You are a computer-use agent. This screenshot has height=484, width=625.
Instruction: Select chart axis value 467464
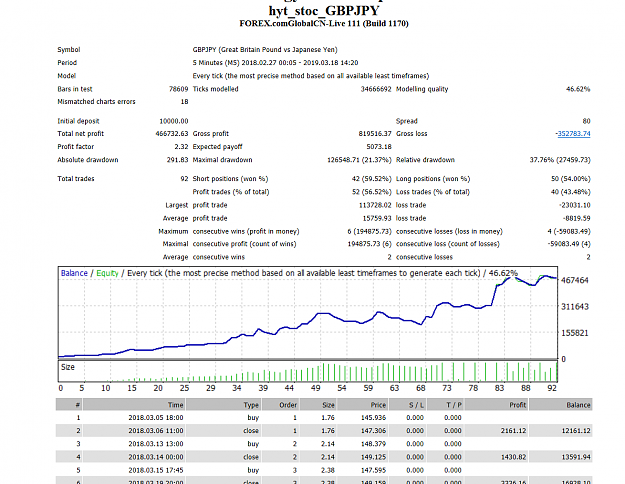click(575, 280)
